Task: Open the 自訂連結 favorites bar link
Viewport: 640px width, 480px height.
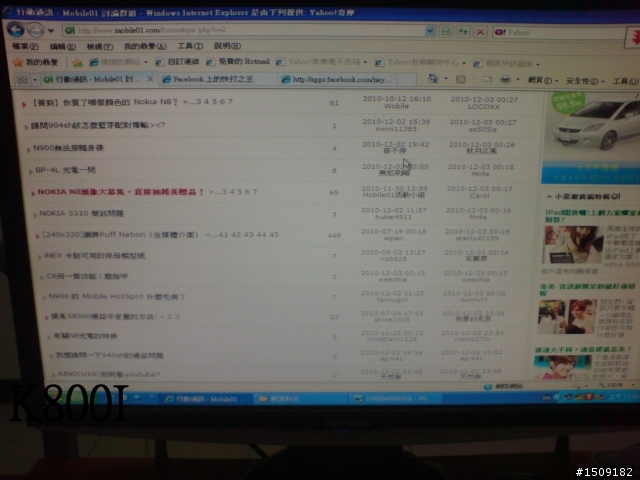Action: coord(178,62)
